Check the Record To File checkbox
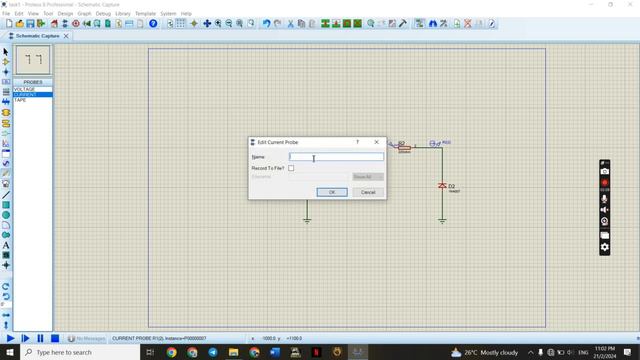Screen dimensions: 640x360 coord(291,168)
